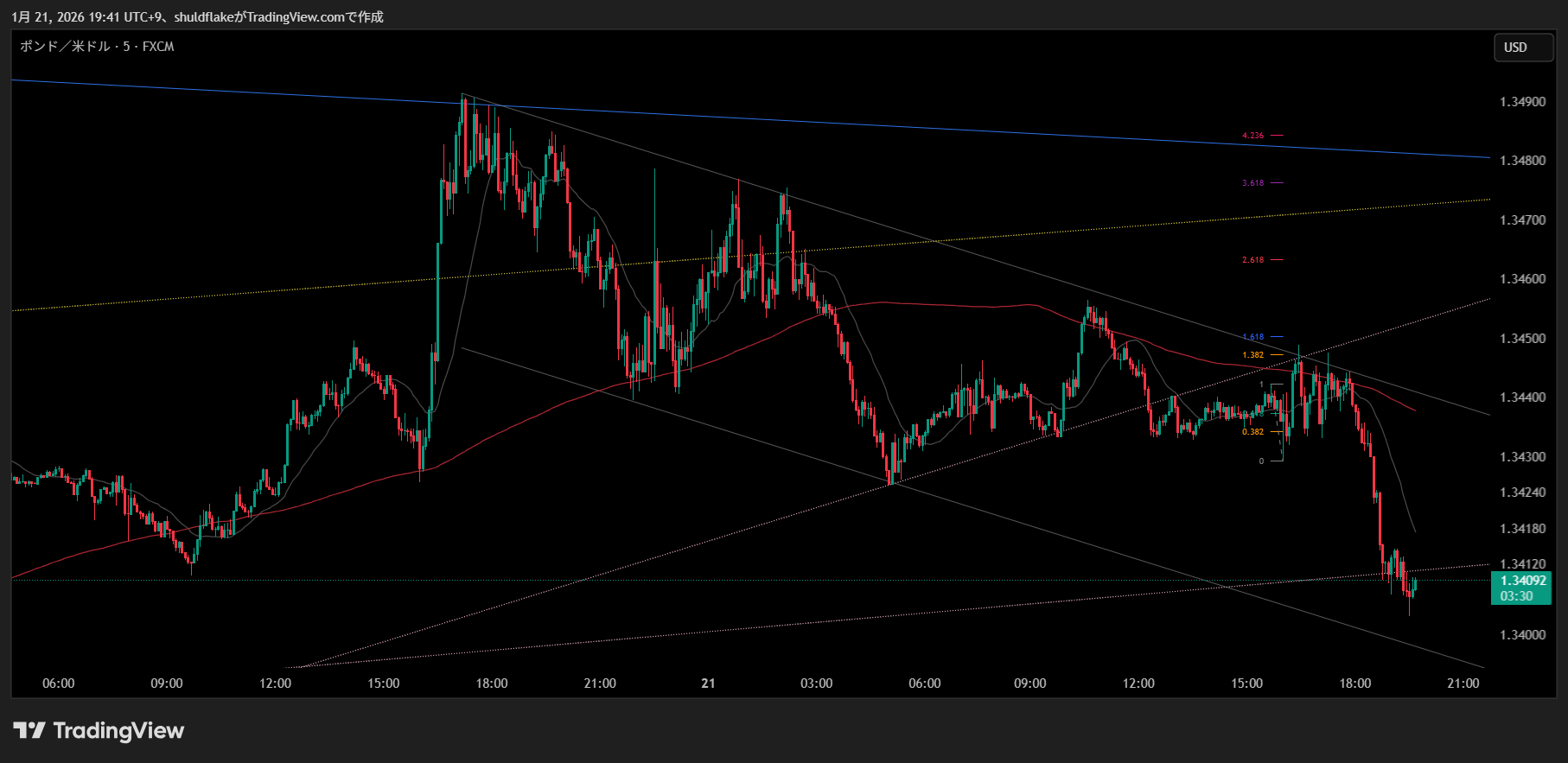This screenshot has height=763, width=1568.
Task: Open the USD currency selector
Action: (x=1523, y=48)
